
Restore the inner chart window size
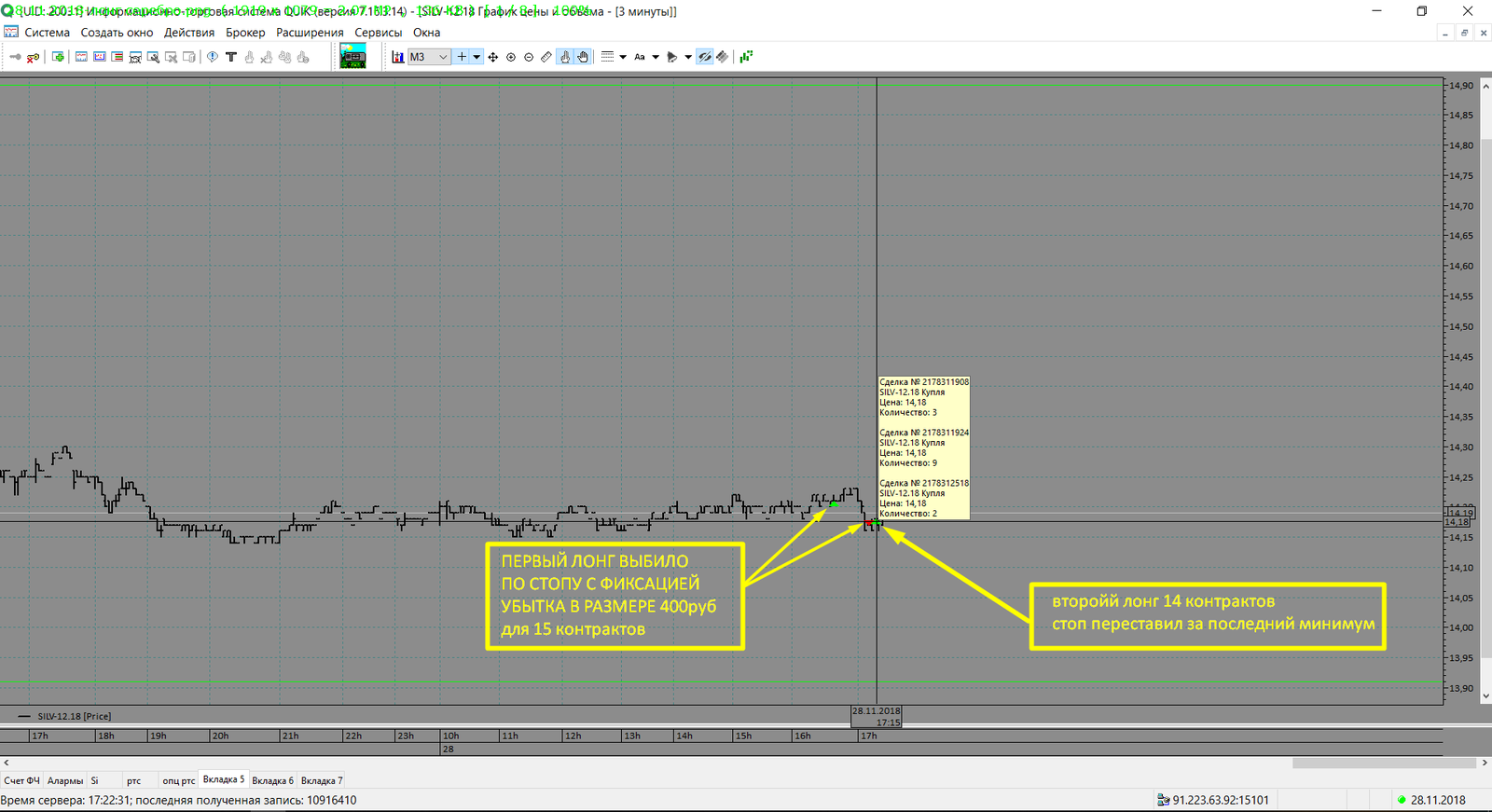click(x=1464, y=33)
